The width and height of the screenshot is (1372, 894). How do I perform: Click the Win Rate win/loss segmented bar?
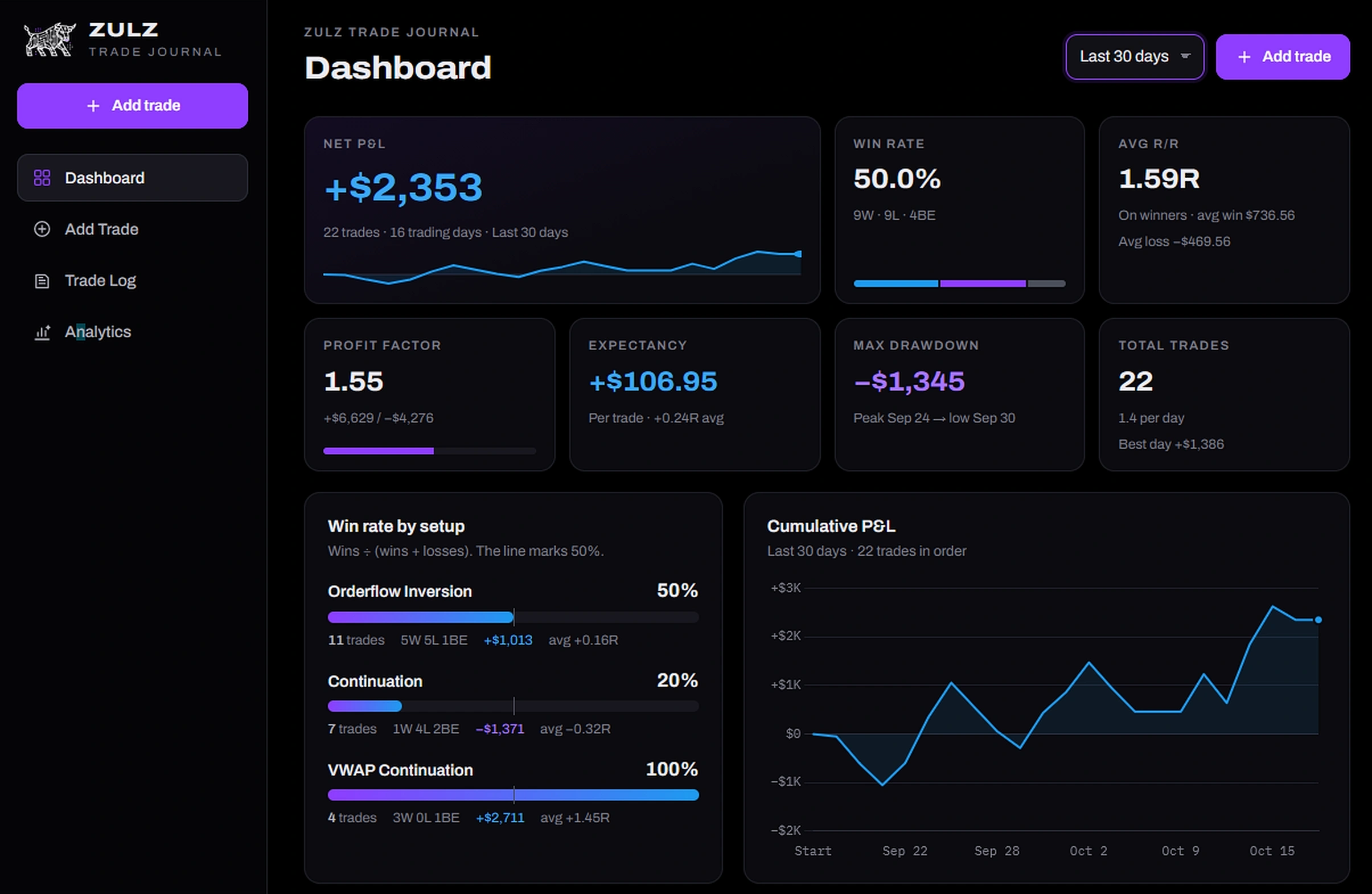pyautogui.click(x=959, y=283)
